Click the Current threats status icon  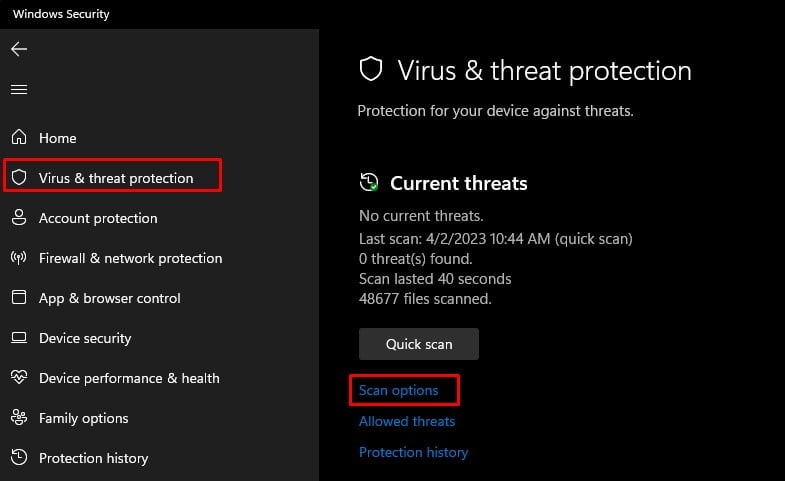point(369,183)
